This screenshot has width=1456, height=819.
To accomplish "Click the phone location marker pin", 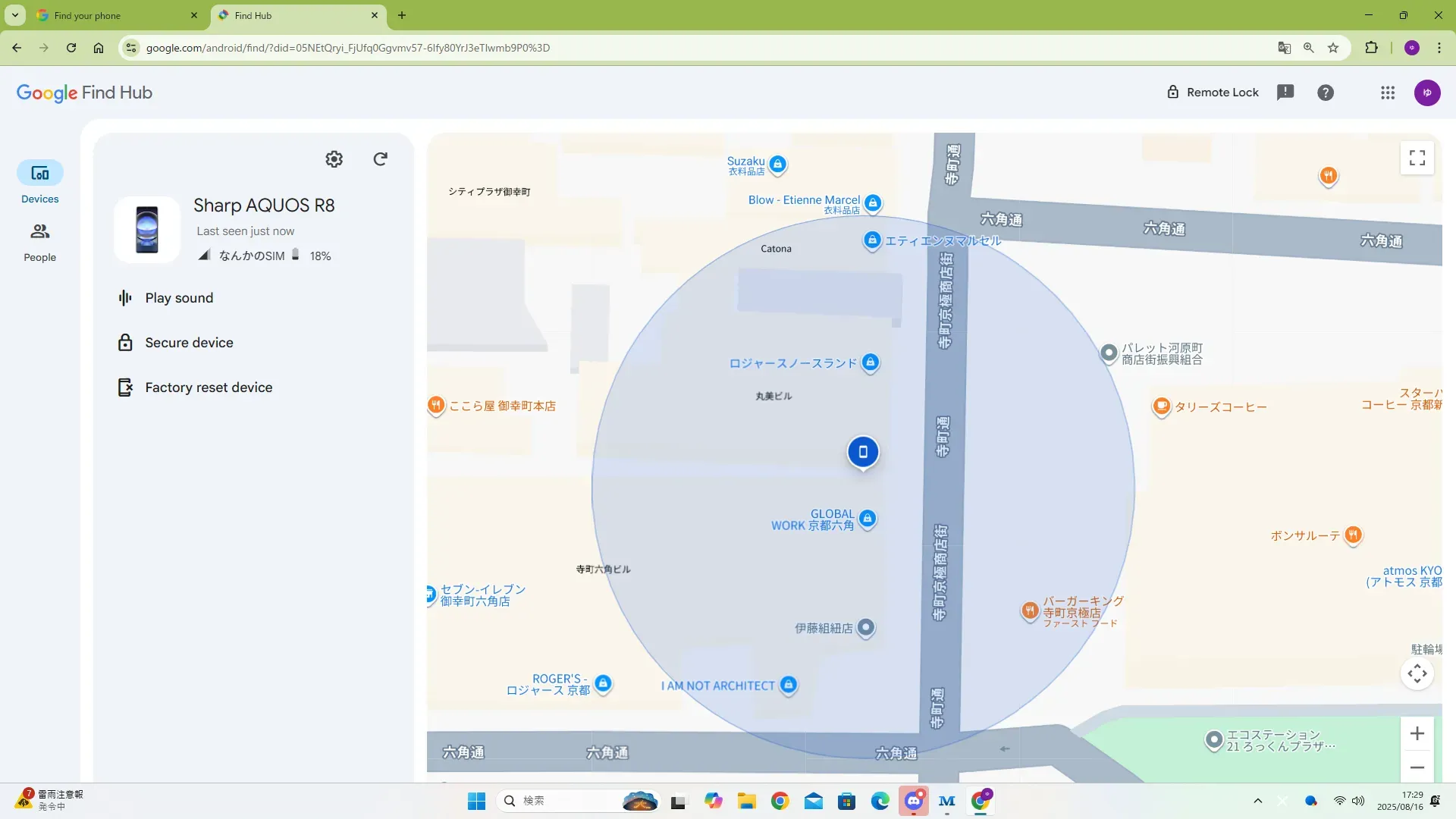I will point(863,453).
